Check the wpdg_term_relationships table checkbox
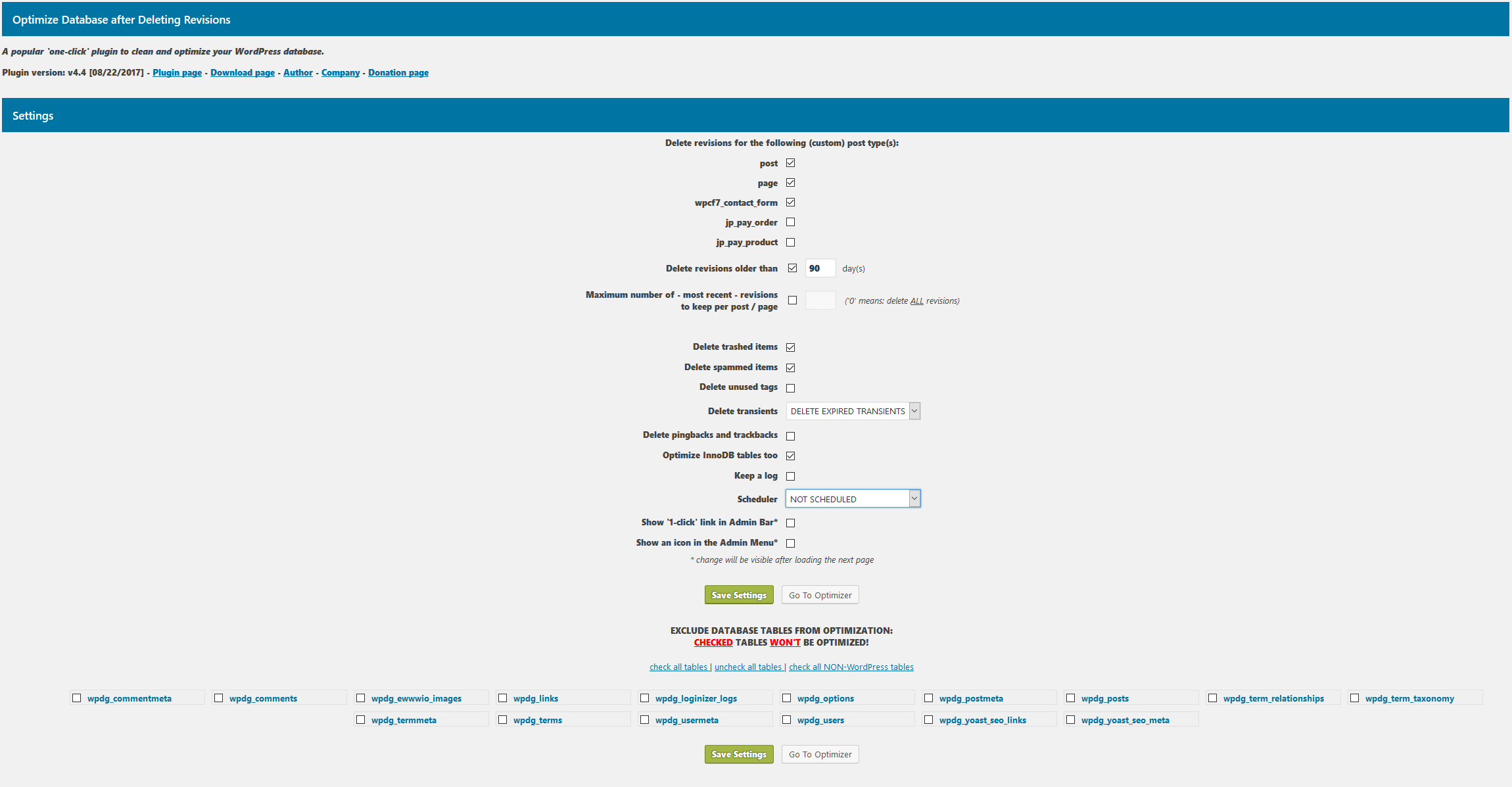 (1212, 698)
